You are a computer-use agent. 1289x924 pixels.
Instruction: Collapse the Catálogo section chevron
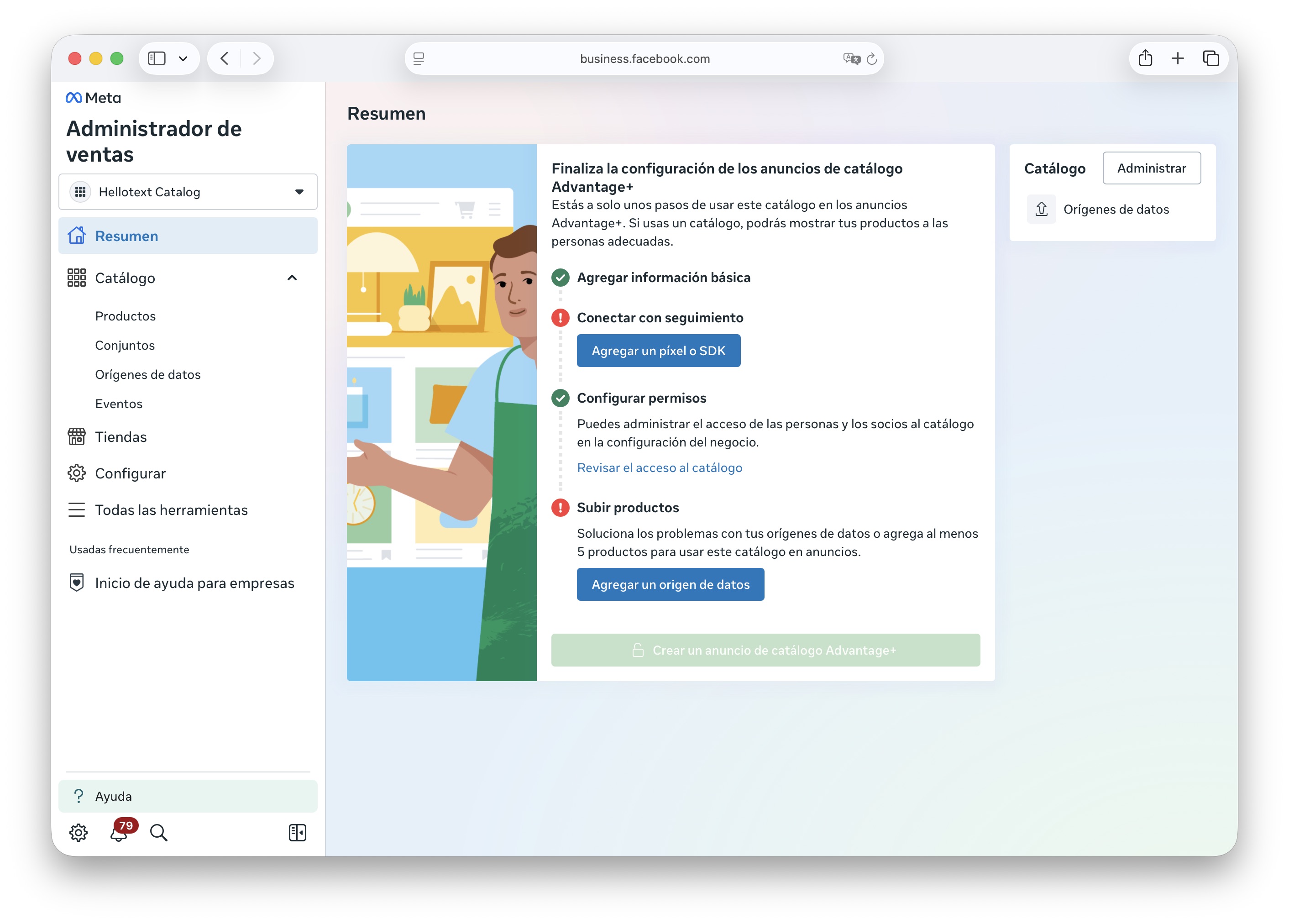click(x=292, y=278)
